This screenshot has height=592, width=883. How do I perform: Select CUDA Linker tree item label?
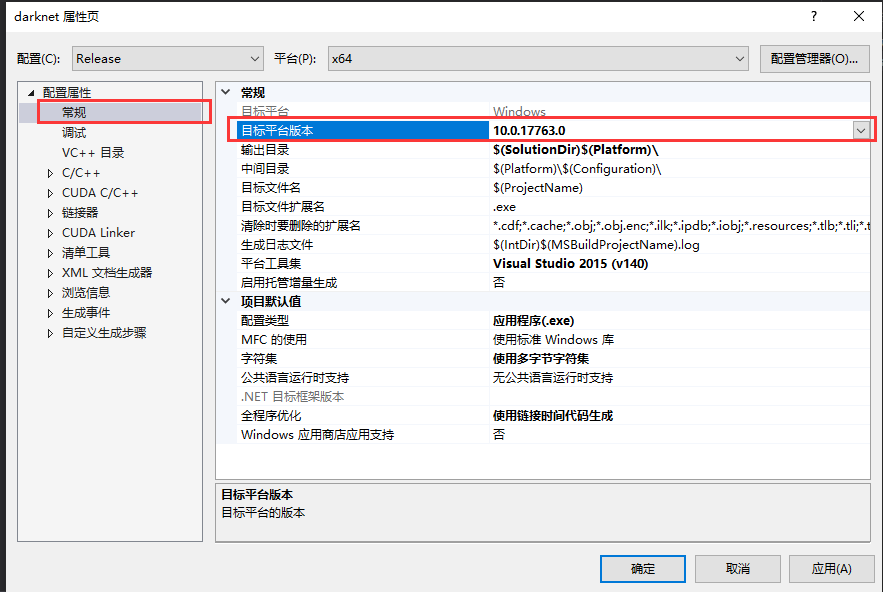(98, 233)
